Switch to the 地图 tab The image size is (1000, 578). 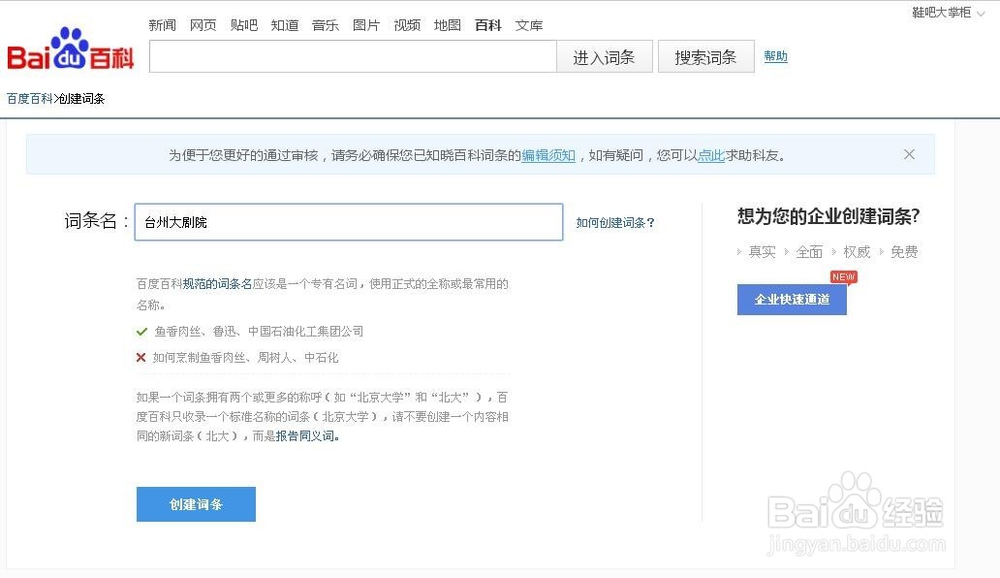coord(447,24)
